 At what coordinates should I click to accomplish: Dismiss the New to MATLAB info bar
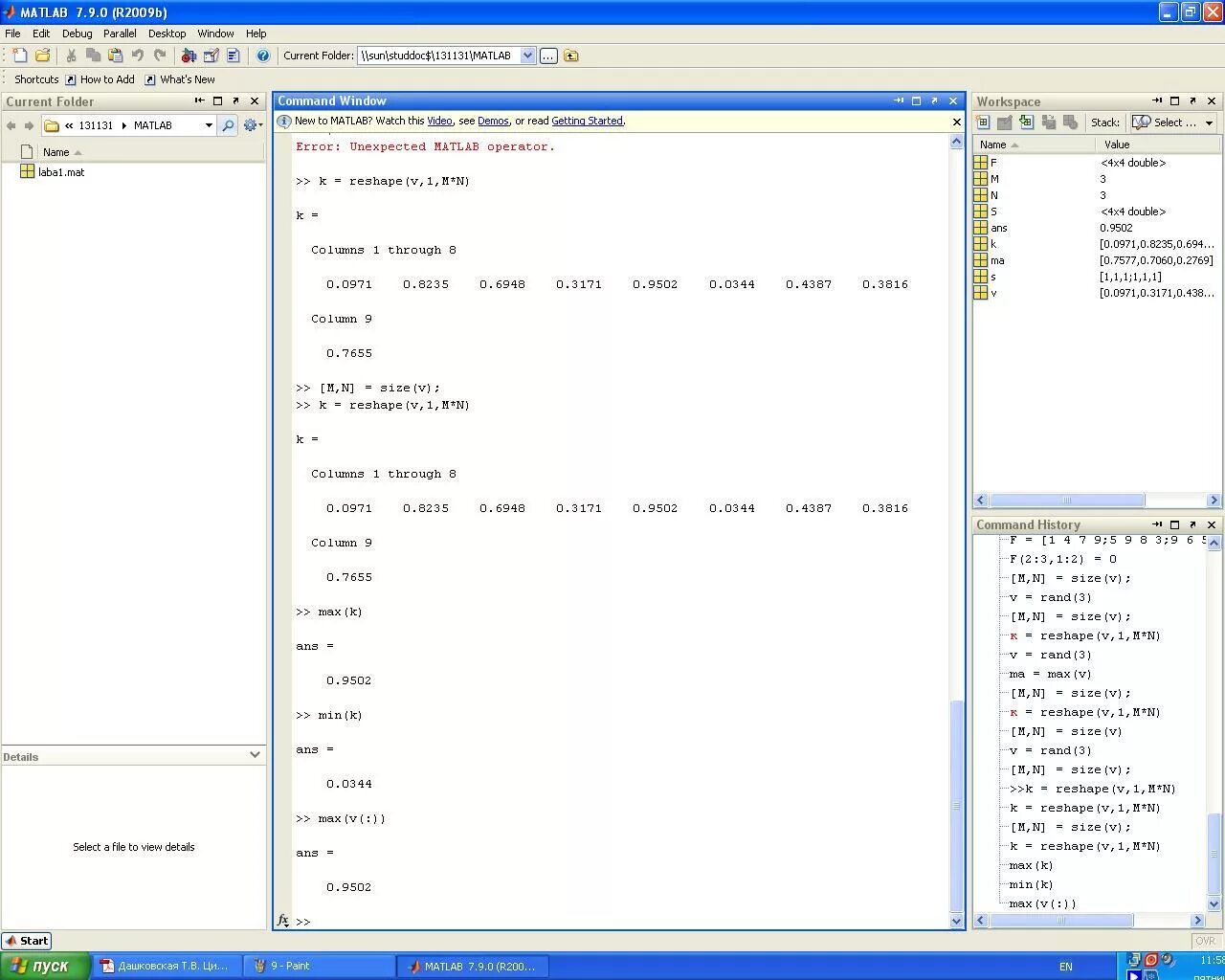coord(956,122)
